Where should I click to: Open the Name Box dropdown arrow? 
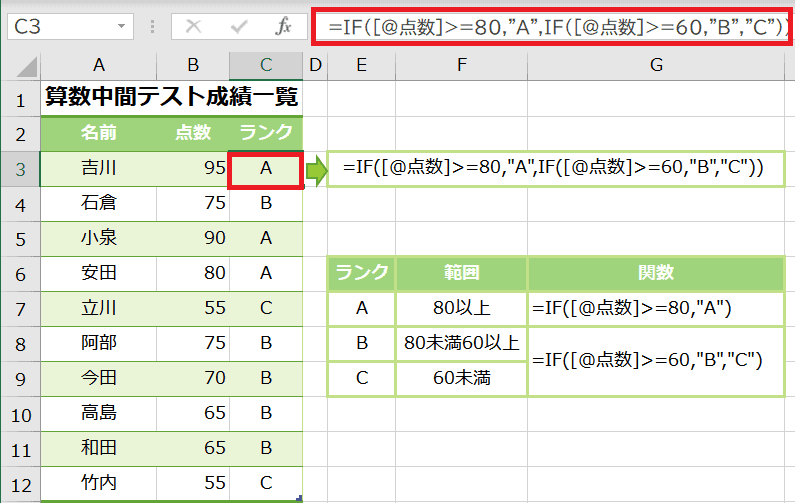pos(122,27)
